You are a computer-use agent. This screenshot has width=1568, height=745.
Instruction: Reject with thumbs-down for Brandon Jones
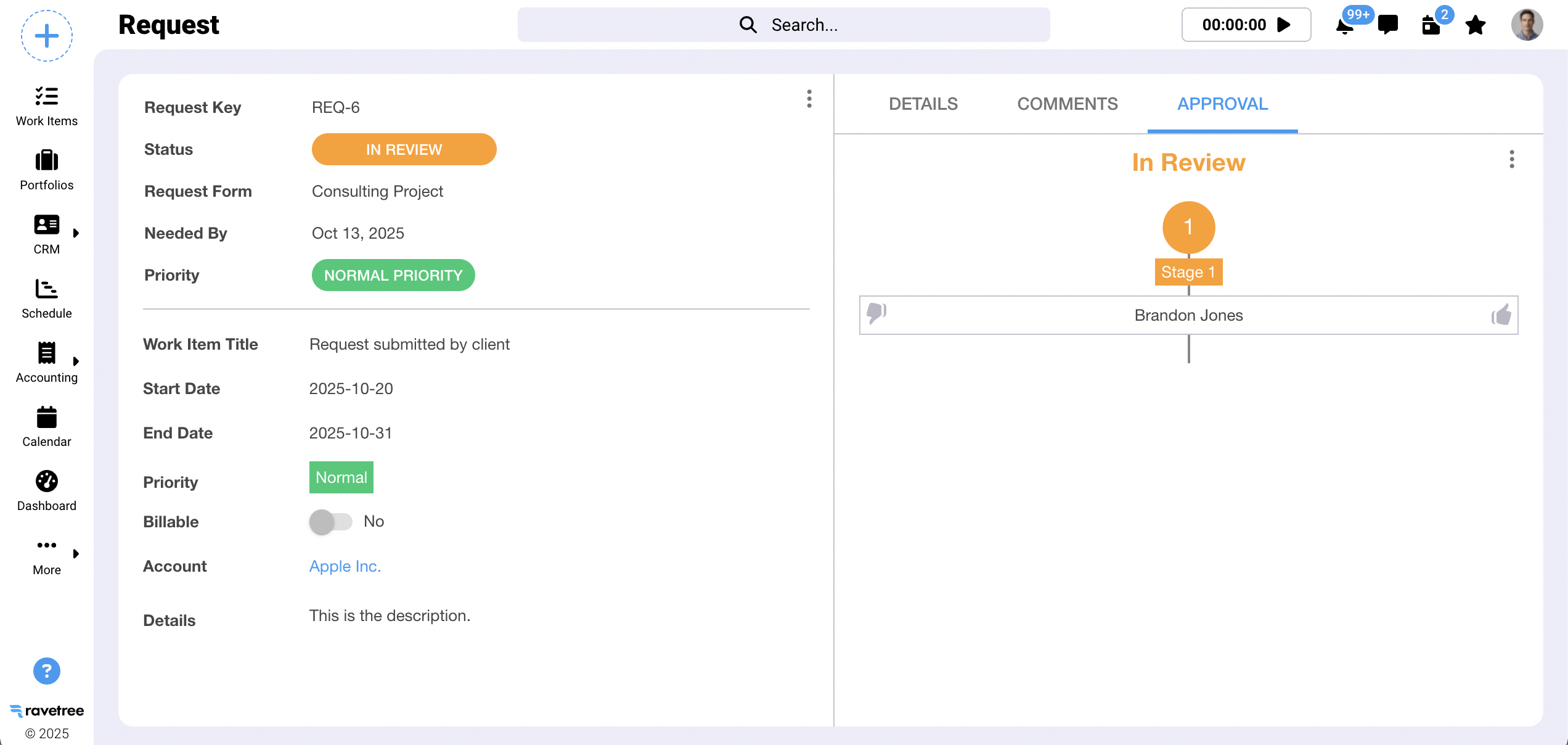point(876,313)
